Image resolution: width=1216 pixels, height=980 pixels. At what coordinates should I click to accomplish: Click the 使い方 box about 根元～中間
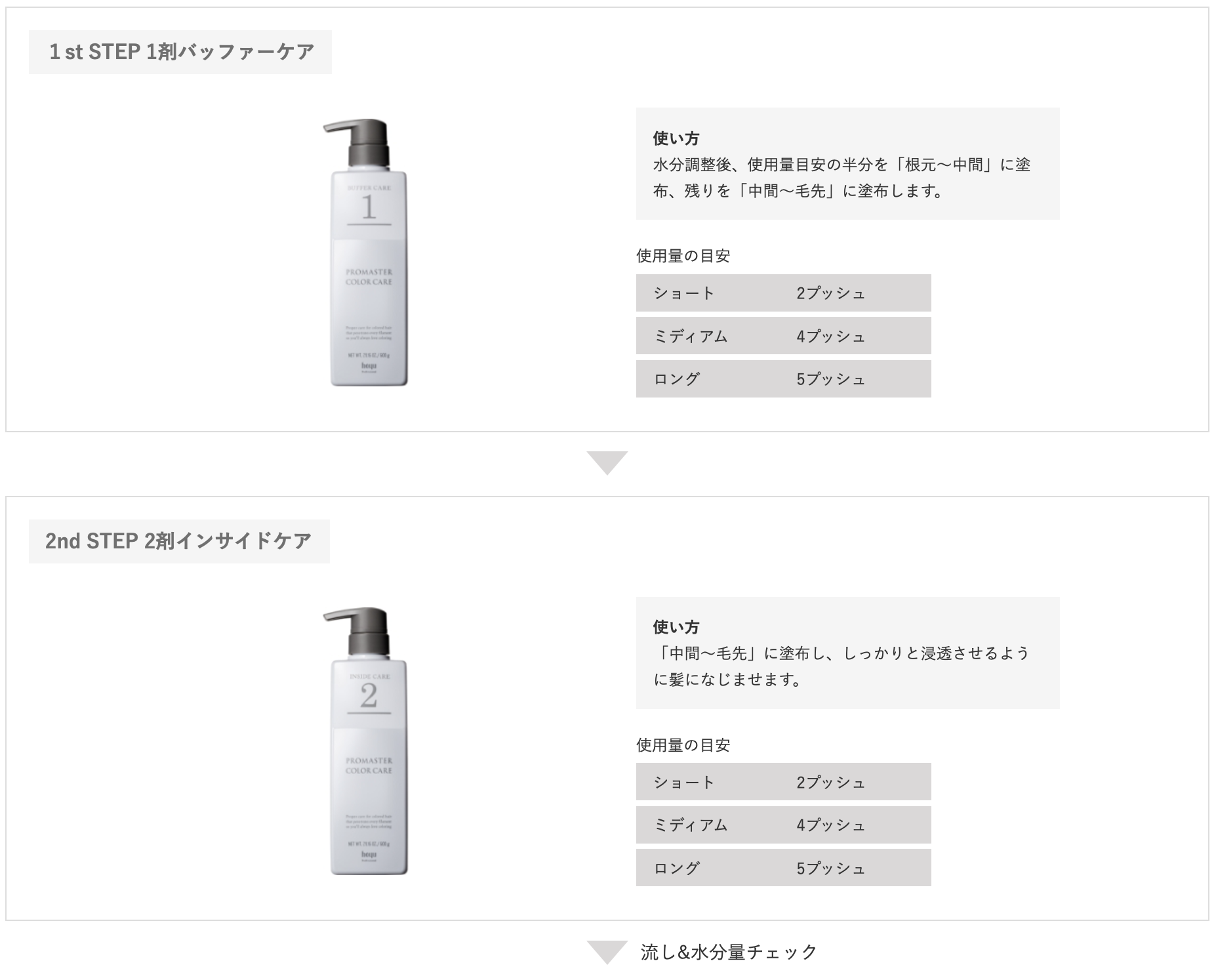pos(847,164)
